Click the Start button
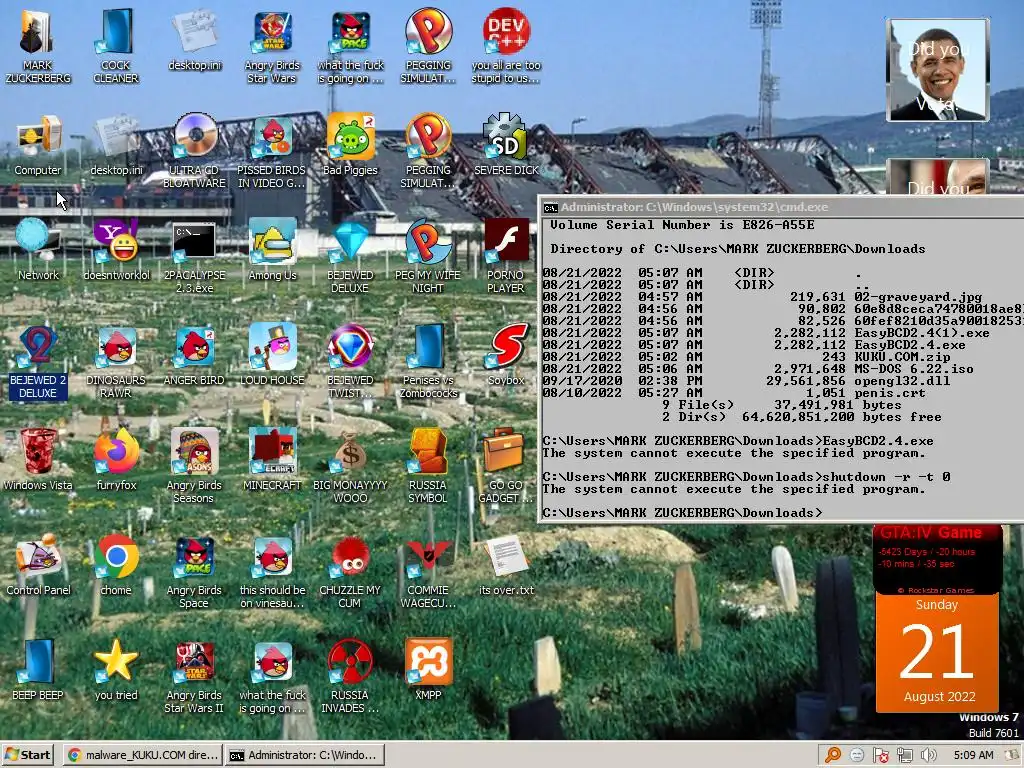 click(28, 755)
